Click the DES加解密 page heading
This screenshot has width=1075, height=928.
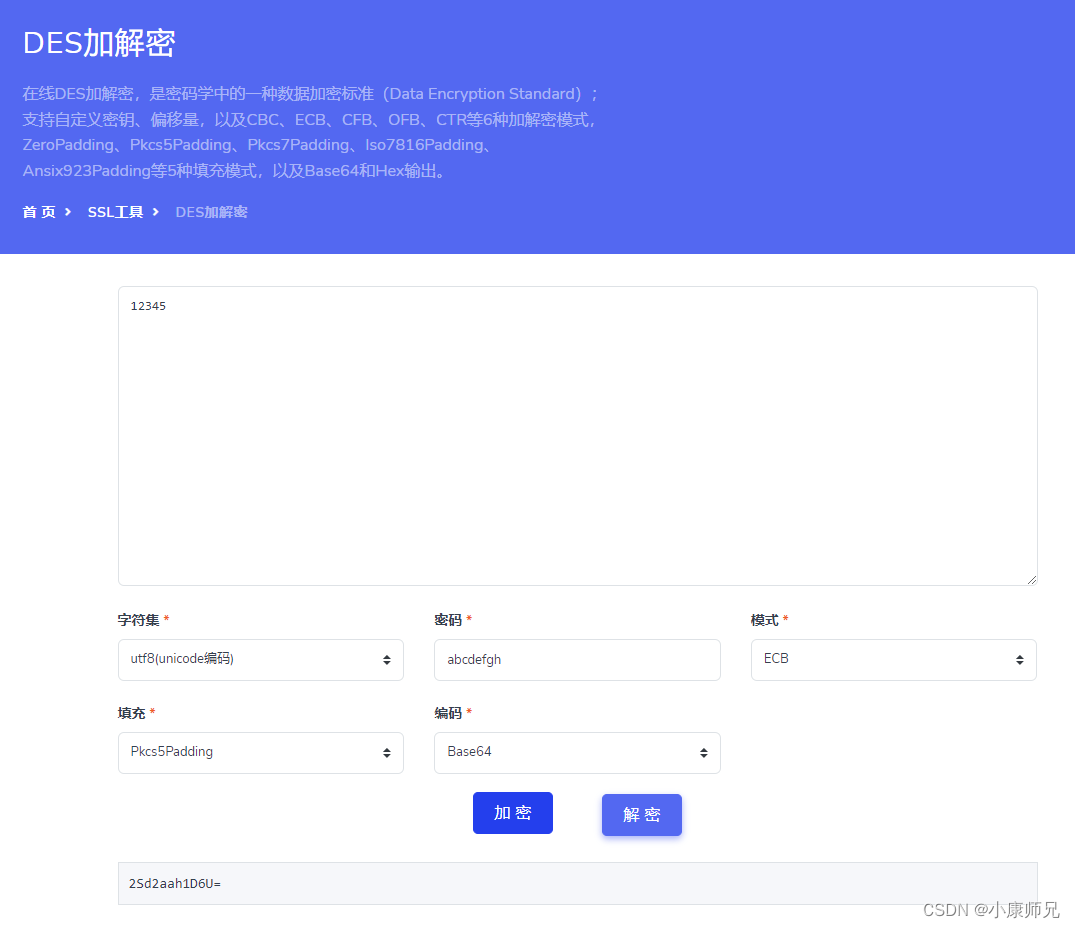(x=99, y=43)
